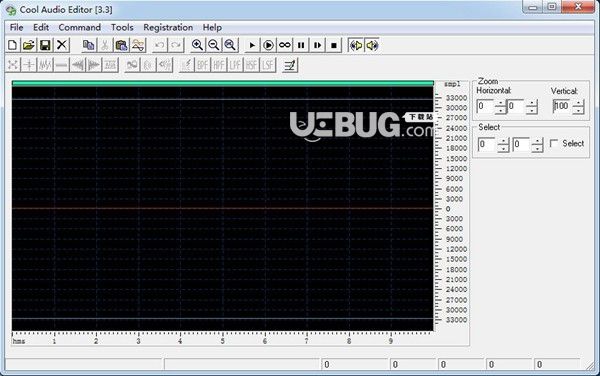Open the Edit menu

point(41,28)
